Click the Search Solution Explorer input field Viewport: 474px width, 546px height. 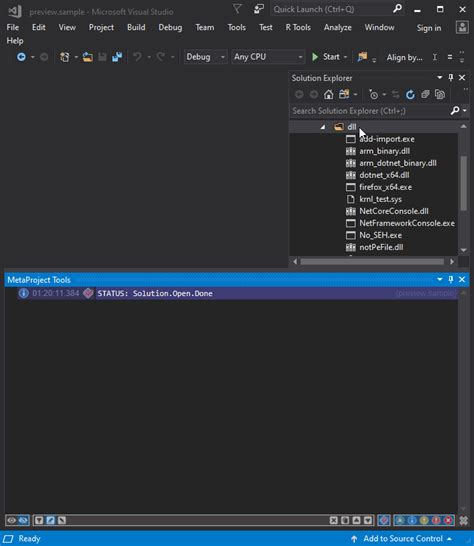tap(369, 111)
